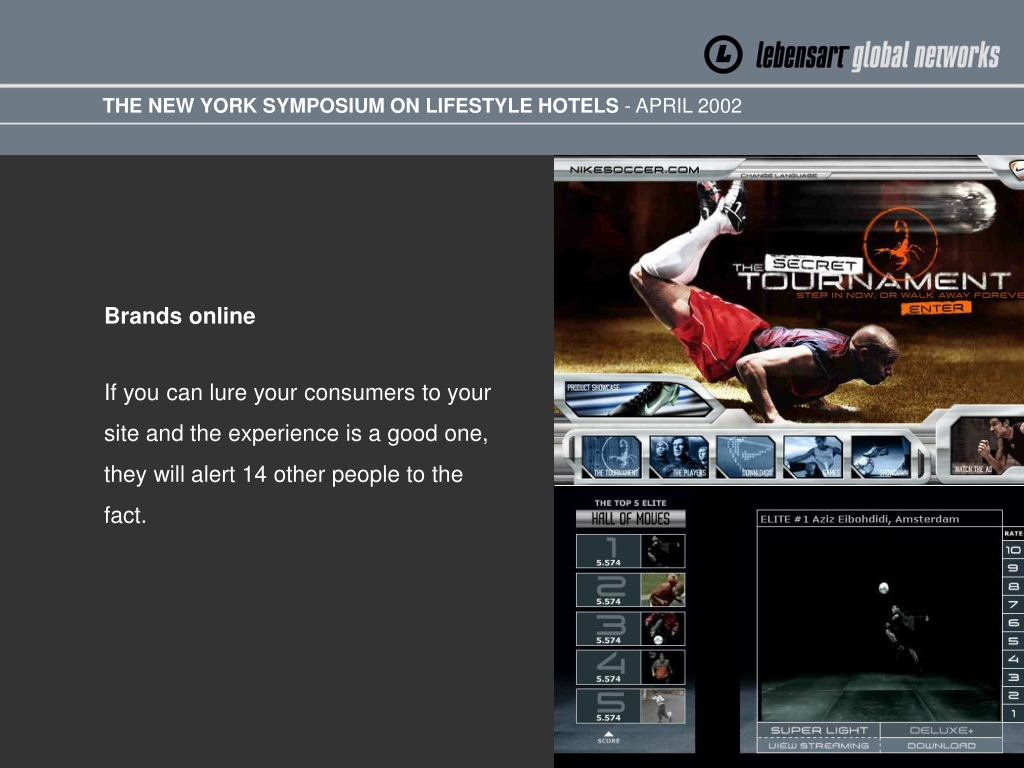
Task: Open The Tournament navigation tile
Action: [x=611, y=456]
